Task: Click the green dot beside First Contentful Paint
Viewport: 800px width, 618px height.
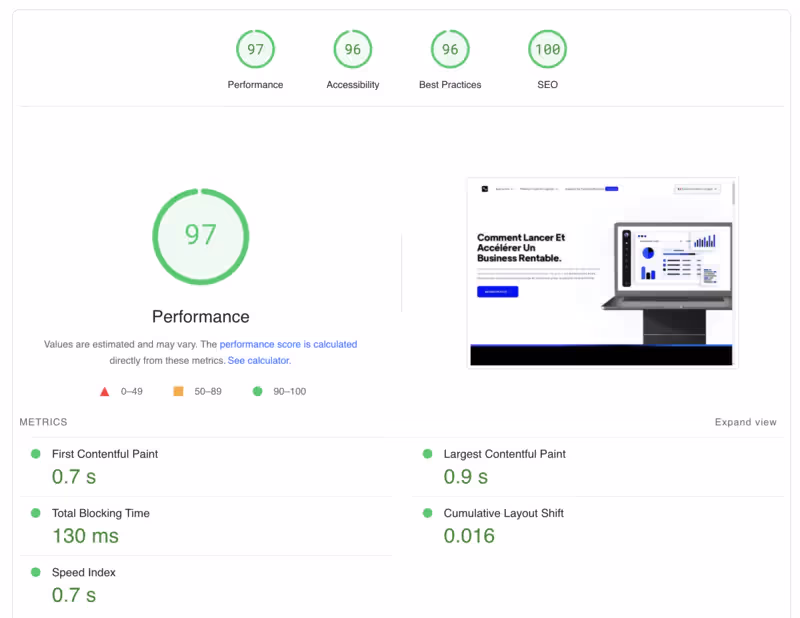Action: (x=36, y=454)
